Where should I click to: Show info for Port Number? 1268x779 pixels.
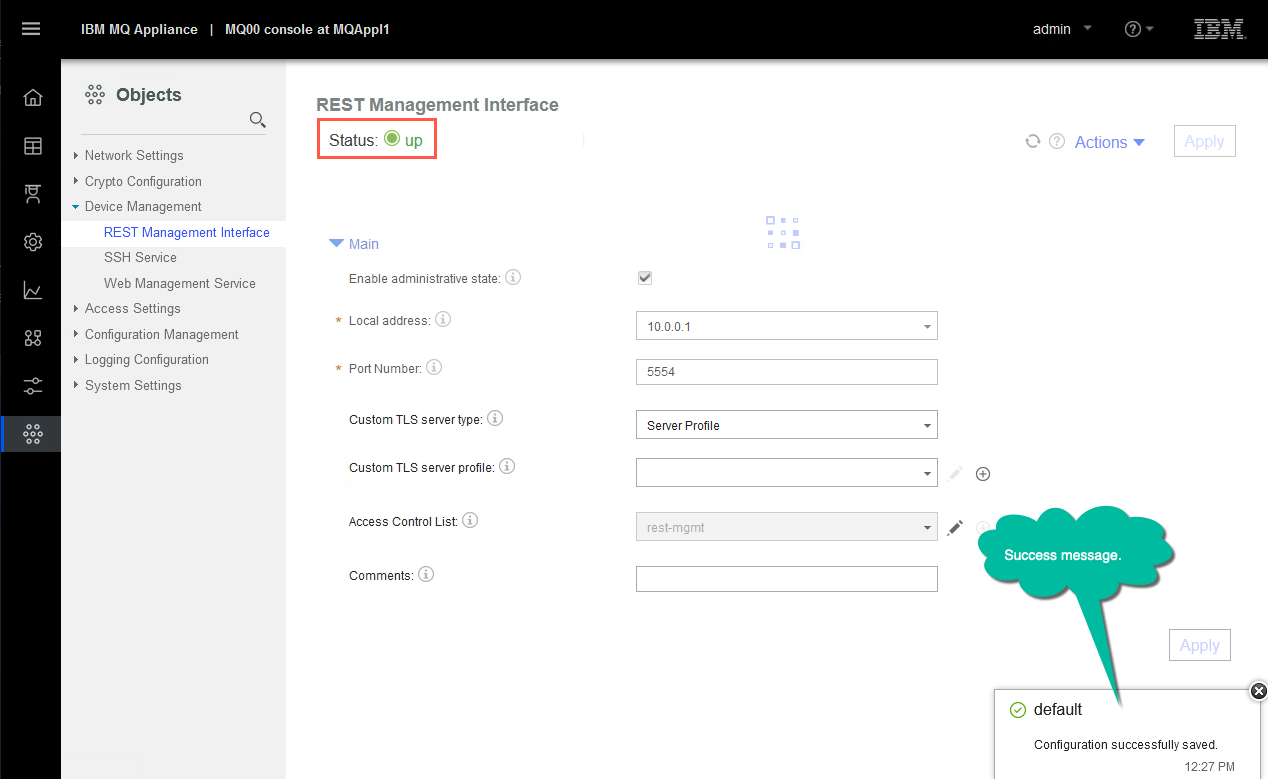pyautogui.click(x=434, y=367)
